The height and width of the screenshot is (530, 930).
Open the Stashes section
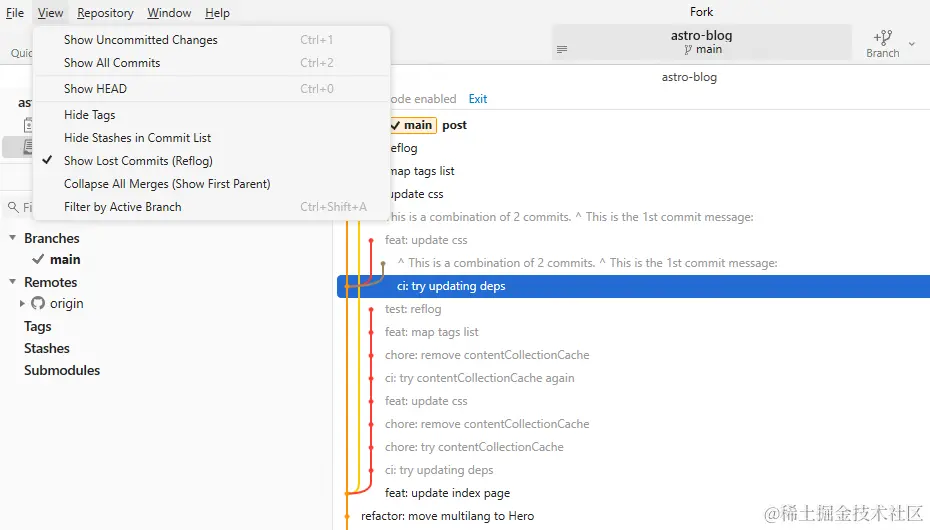click(x=47, y=349)
